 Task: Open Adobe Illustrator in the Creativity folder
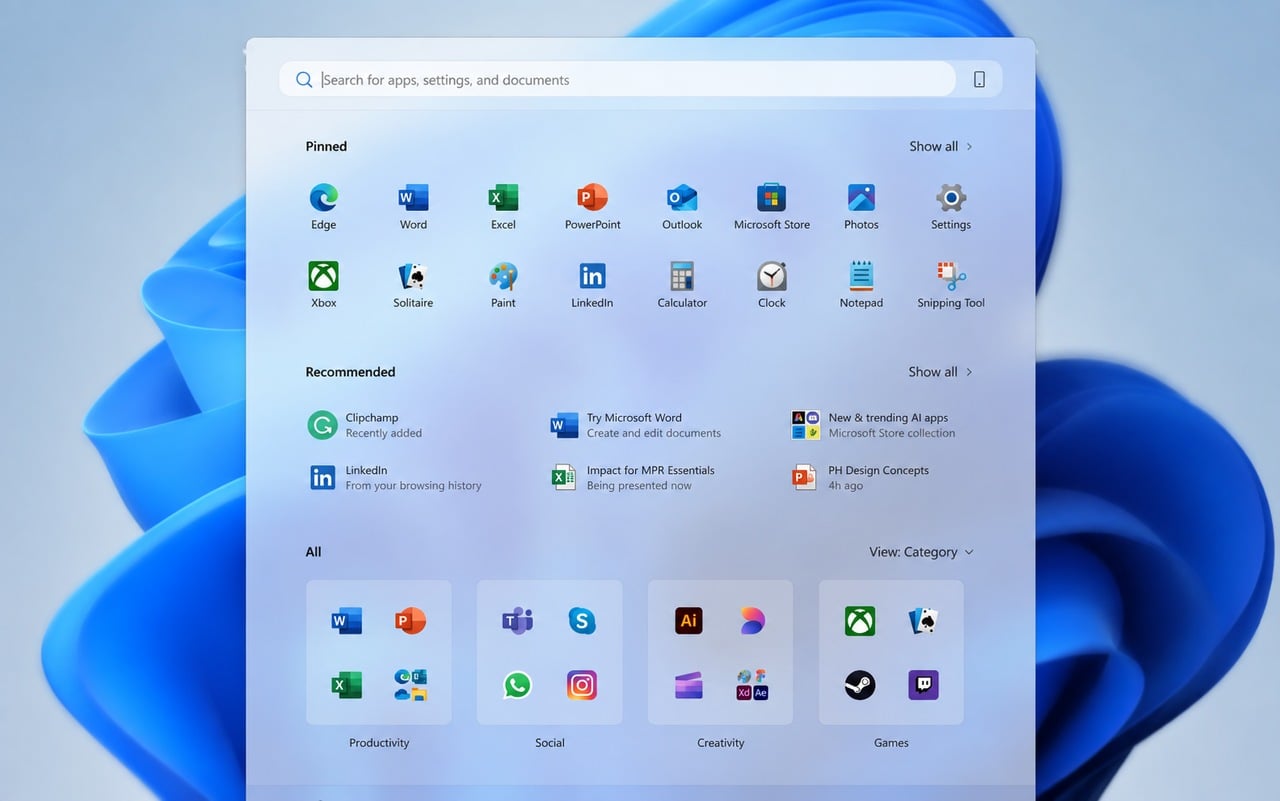pos(688,621)
